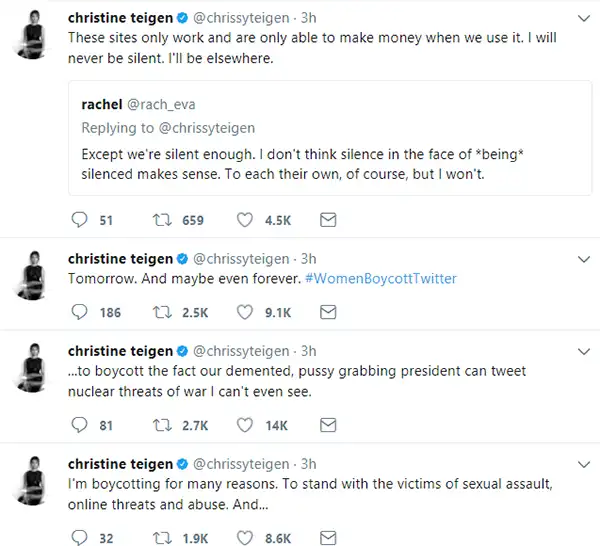Like the tweet with 9.1K likes

coord(245,312)
